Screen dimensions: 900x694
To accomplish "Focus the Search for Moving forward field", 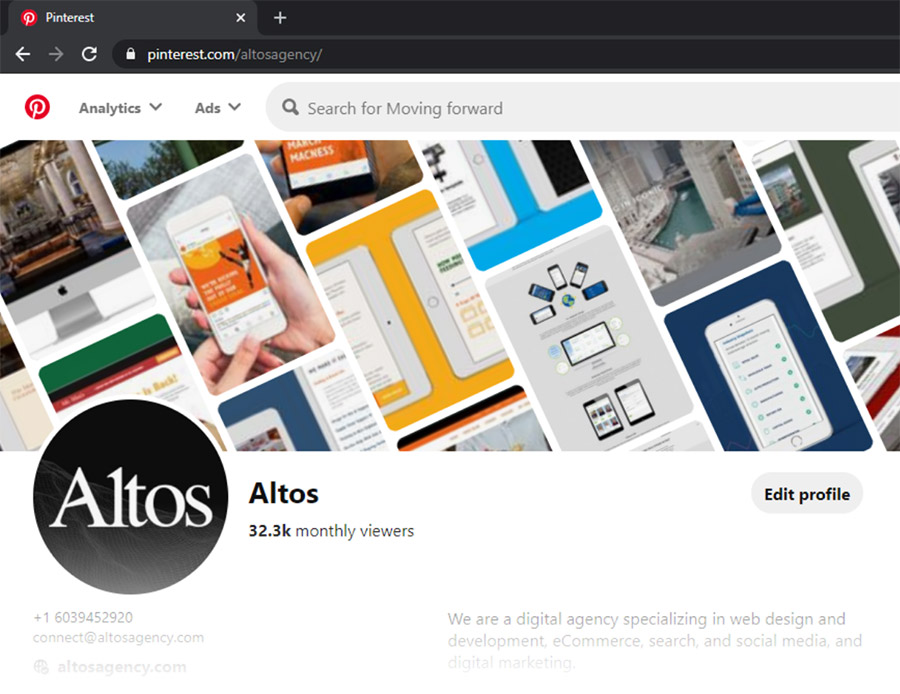I will click(583, 108).
